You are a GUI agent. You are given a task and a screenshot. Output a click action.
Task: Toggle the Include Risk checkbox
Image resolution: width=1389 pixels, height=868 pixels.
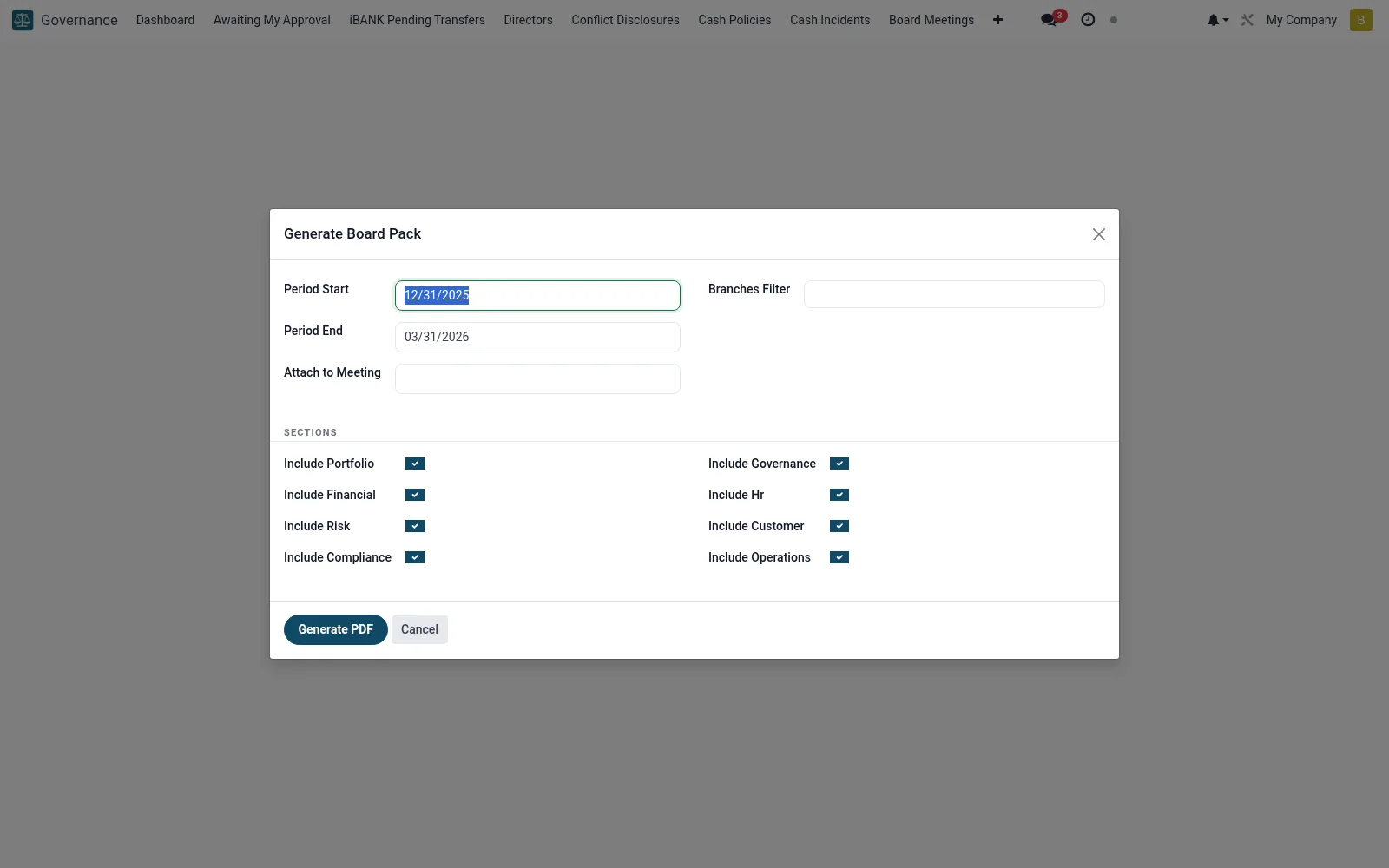[x=415, y=526]
